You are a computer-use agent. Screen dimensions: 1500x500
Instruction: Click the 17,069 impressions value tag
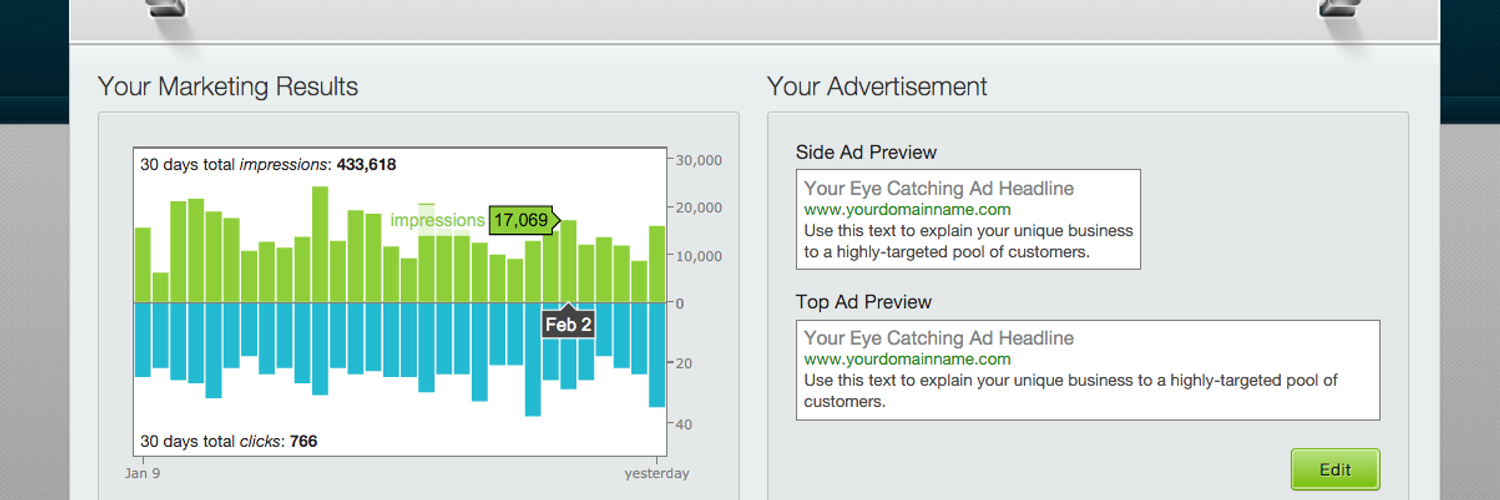[x=522, y=220]
